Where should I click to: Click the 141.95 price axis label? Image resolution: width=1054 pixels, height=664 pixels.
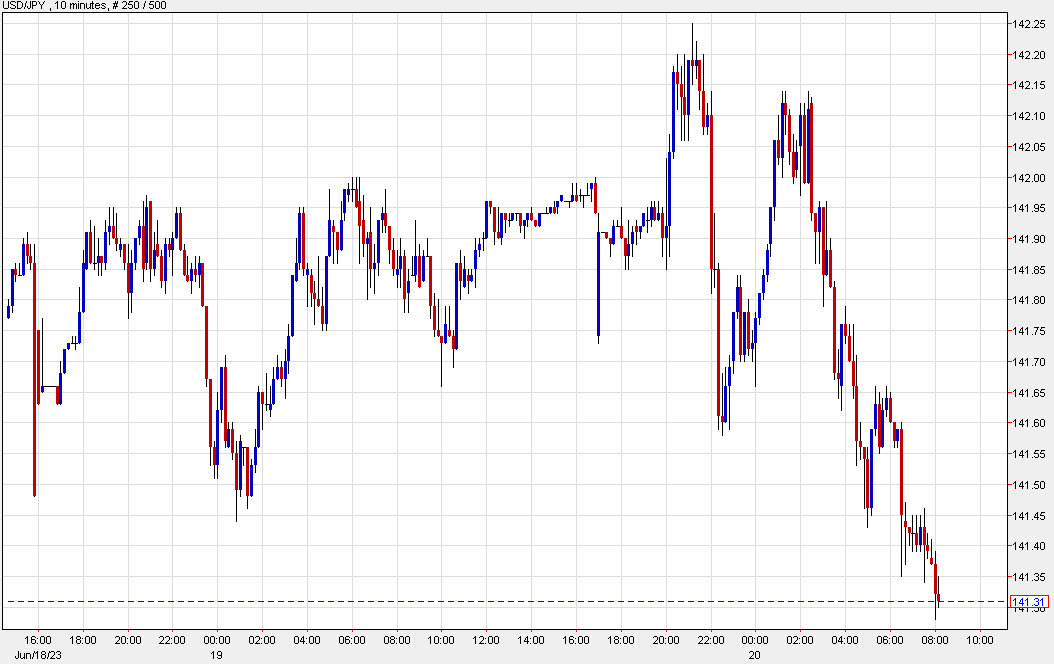coord(1028,209)
